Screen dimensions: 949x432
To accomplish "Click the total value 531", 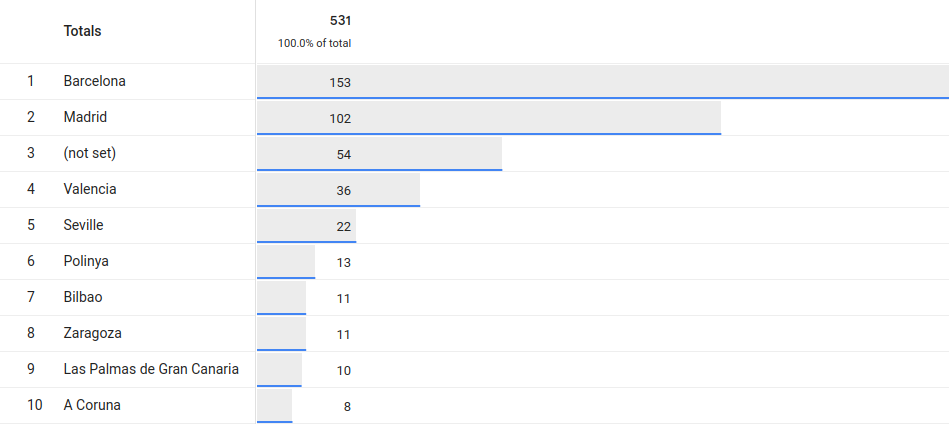I will coord(340,20).
